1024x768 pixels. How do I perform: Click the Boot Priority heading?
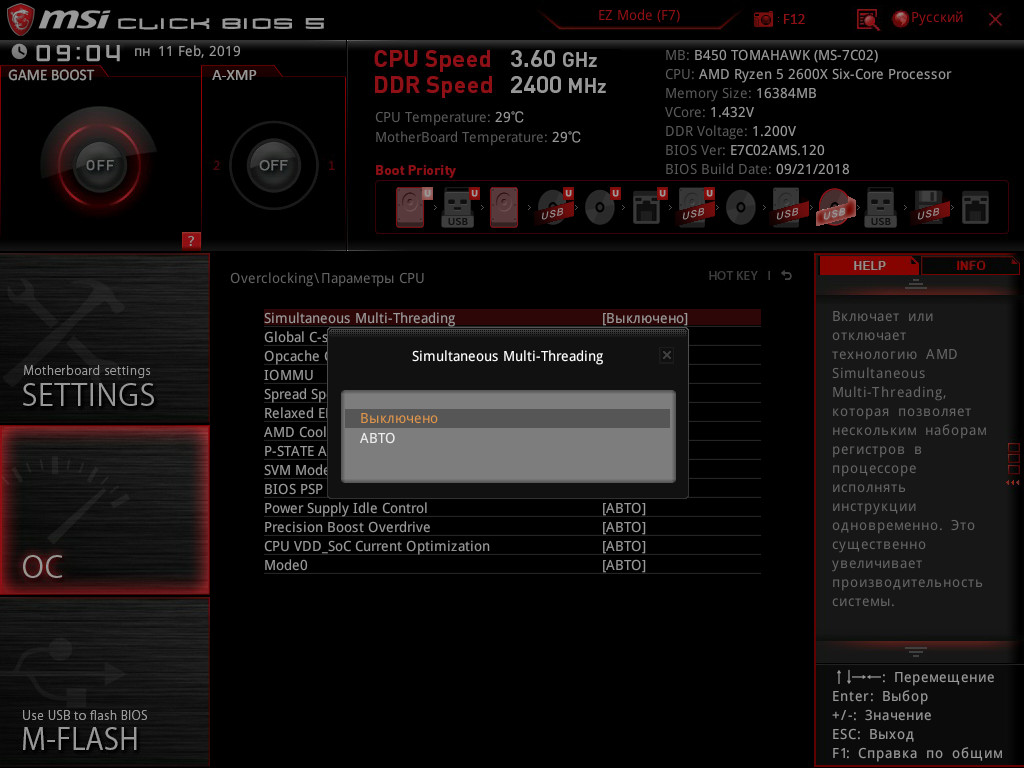coord(415,170)
